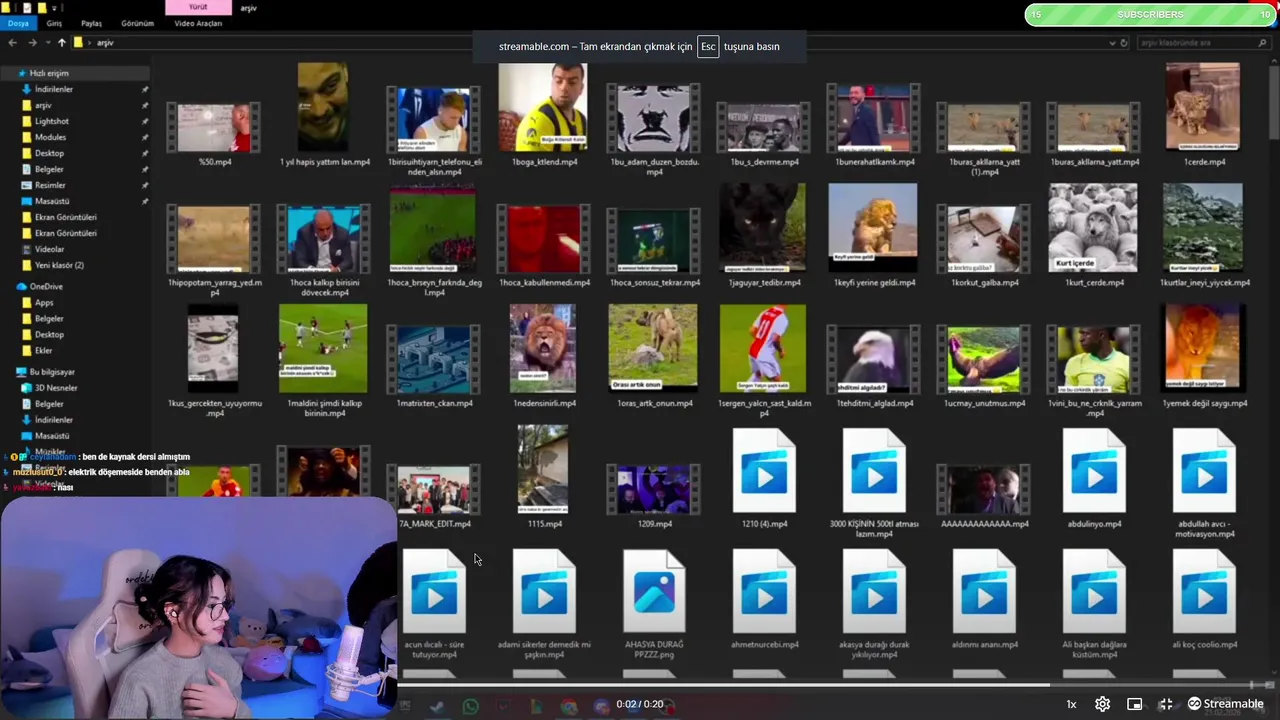Select file 1 yıl hapis yattım lan.mp4
This screenshot has height=720, width=1280.
click(323, 107)
